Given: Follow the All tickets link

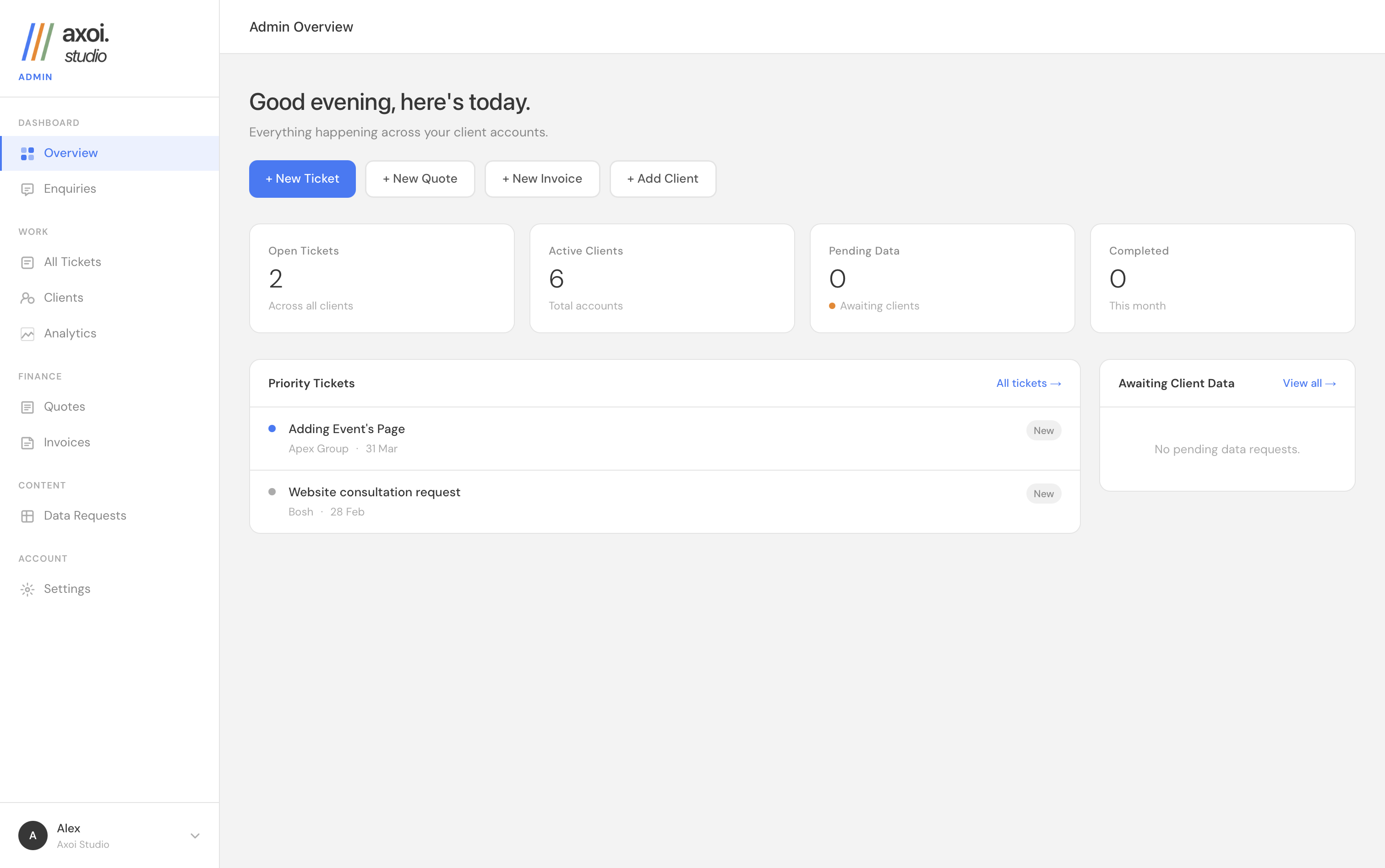Looking at the screenshot, I should [1028, 384].
